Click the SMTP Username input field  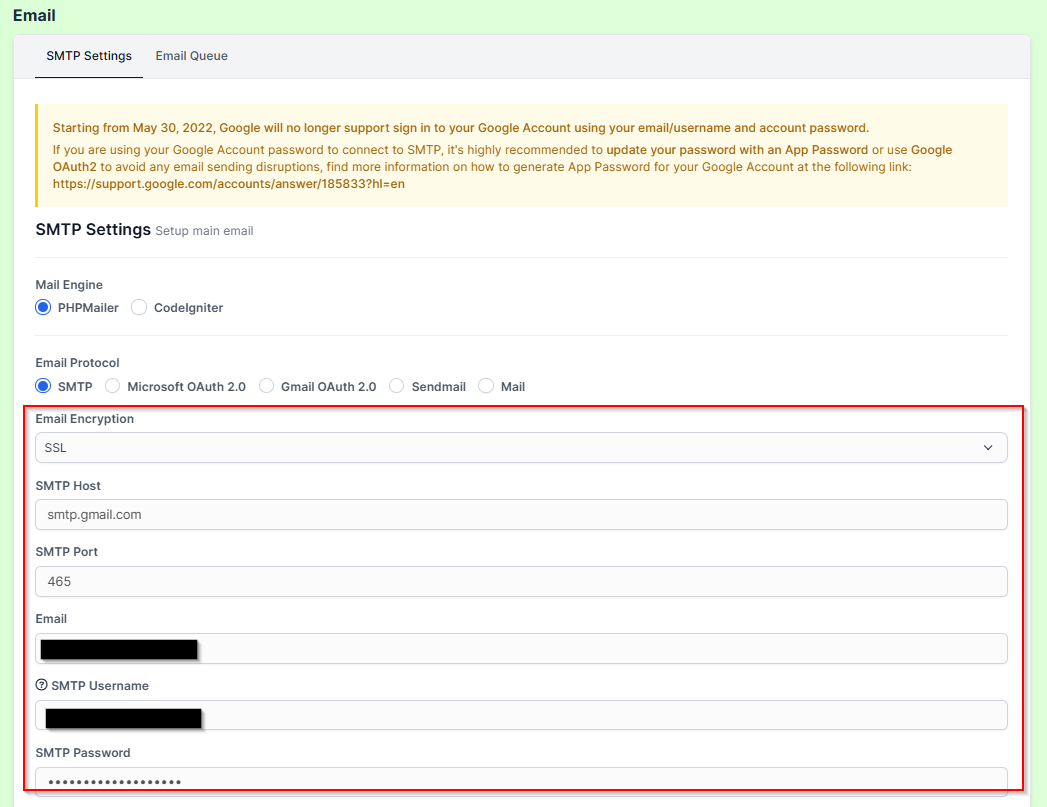click(x=600, y=715)
